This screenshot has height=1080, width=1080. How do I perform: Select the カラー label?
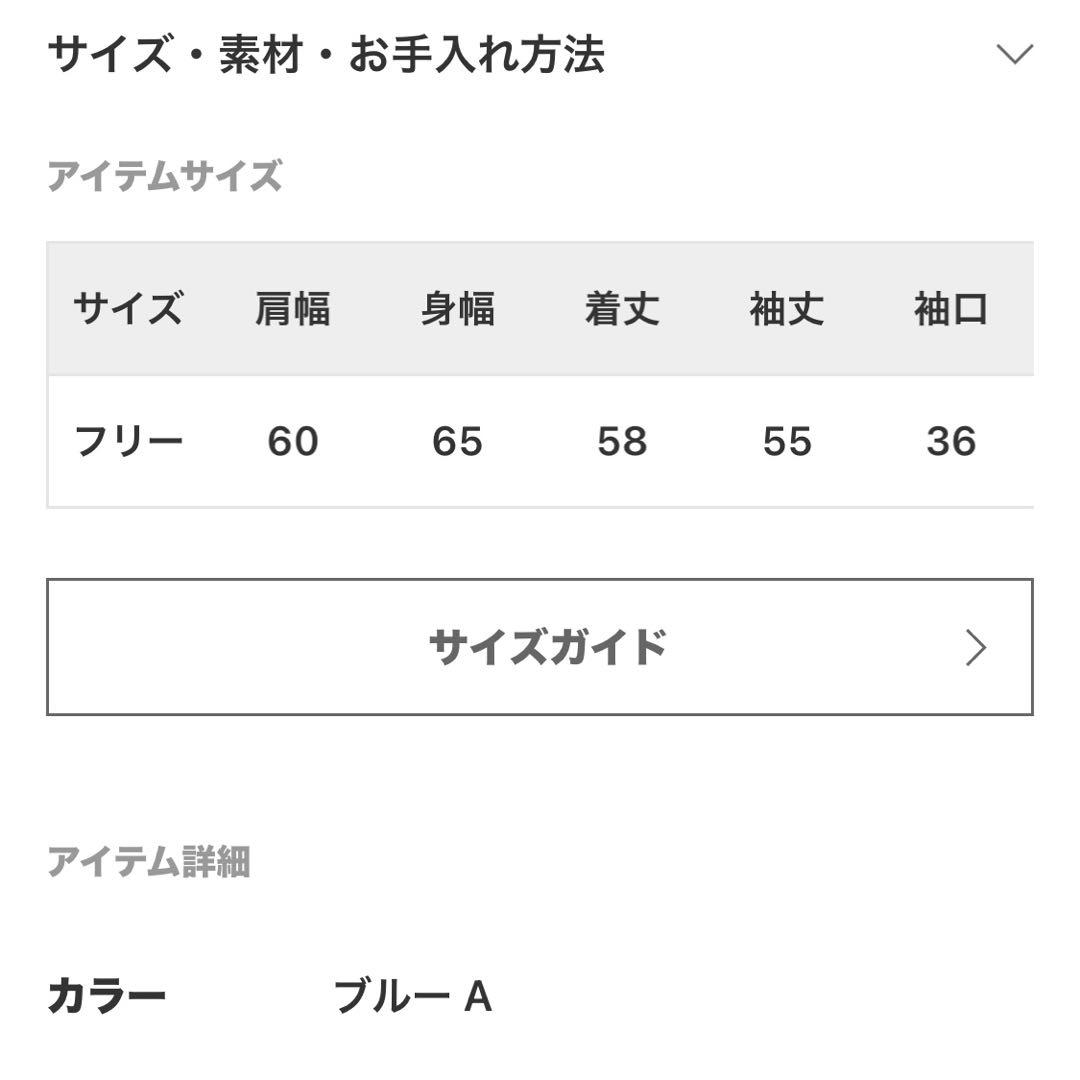click(107, 997)
